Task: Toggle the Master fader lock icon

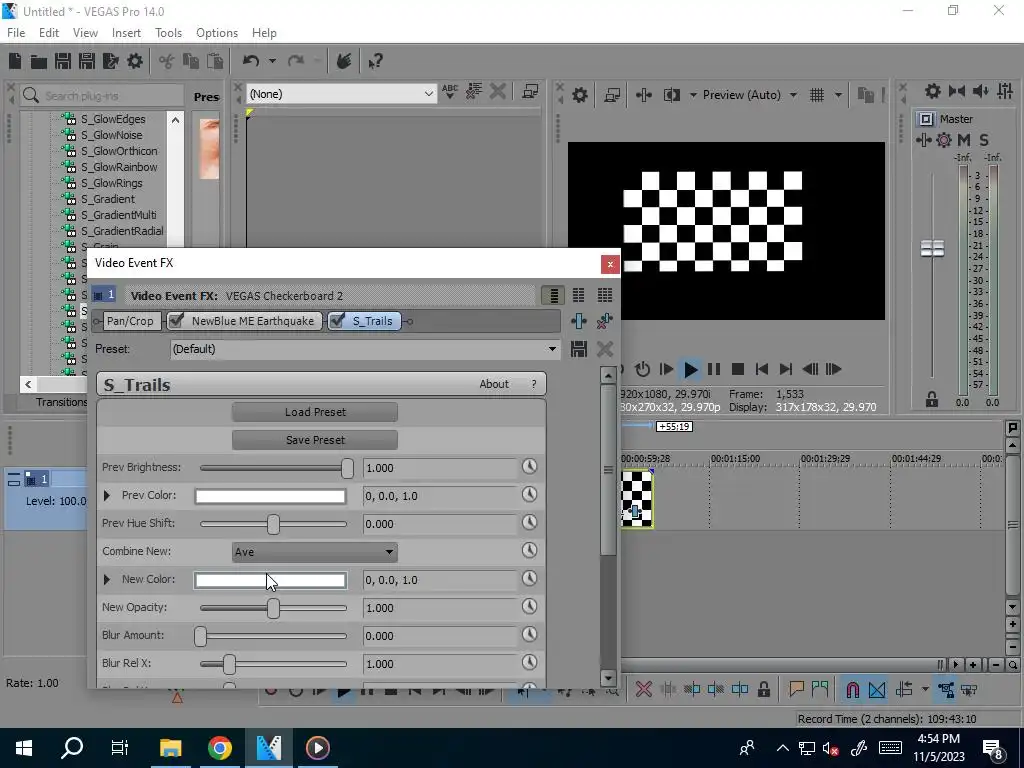Action: pos(932,400)
